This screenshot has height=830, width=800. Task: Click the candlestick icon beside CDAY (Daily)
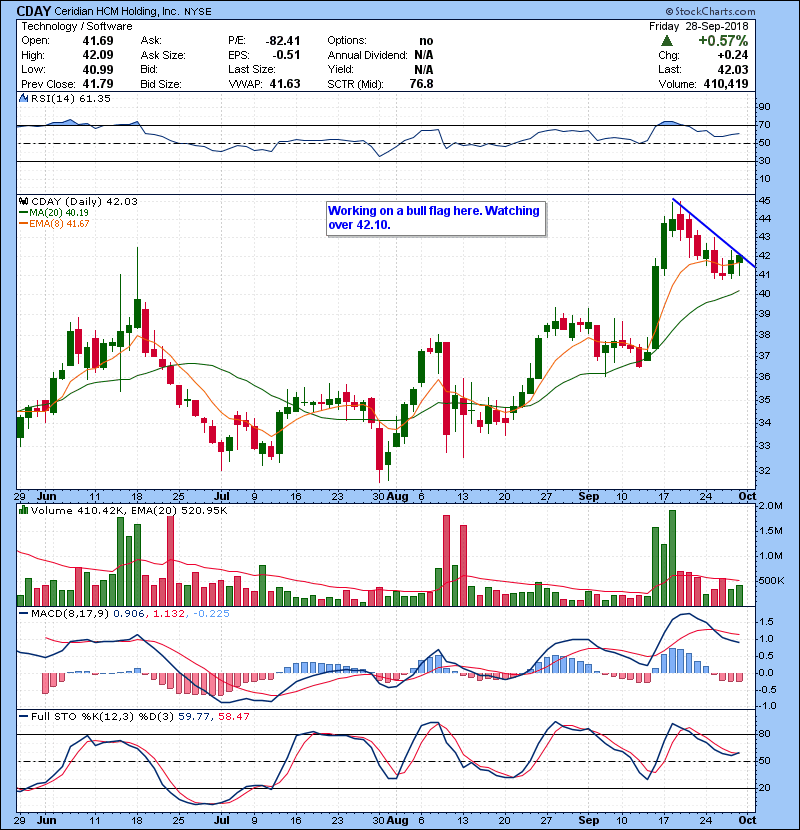[23, 201]
